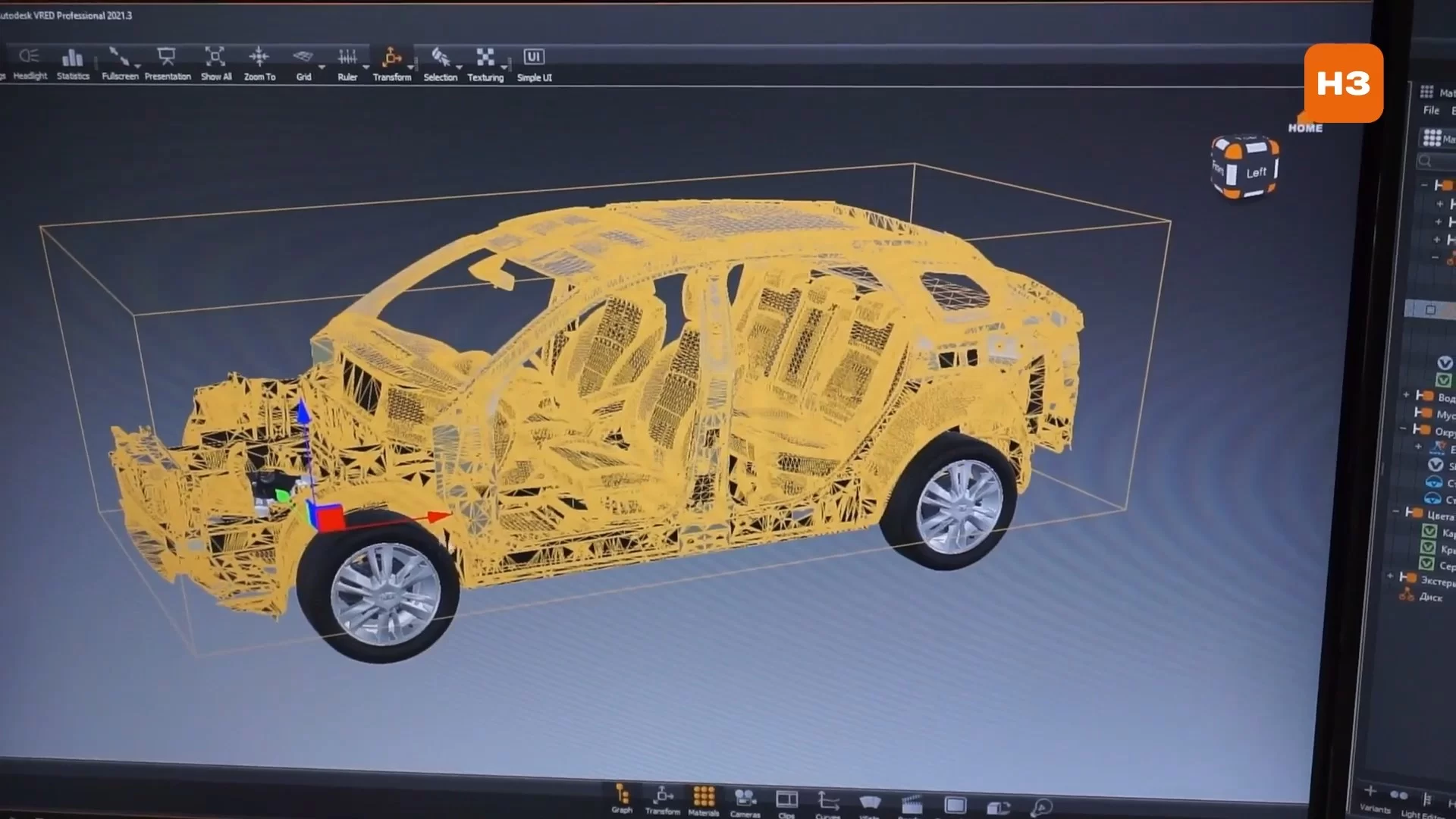1456x819 pixels.
Task: Click the Statistics toolbar icon
Action: tap(73, 58)
